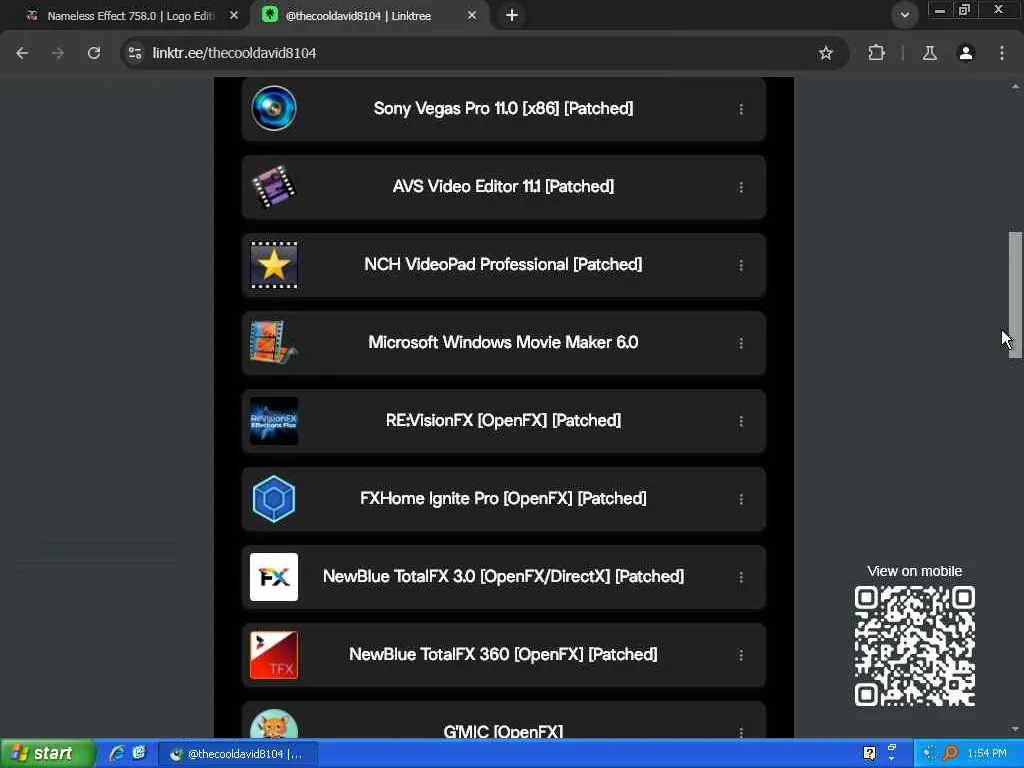Go forward to the next page
Image resolution: width=1024 pixels, height=768 pixels.
click(58, 53)
